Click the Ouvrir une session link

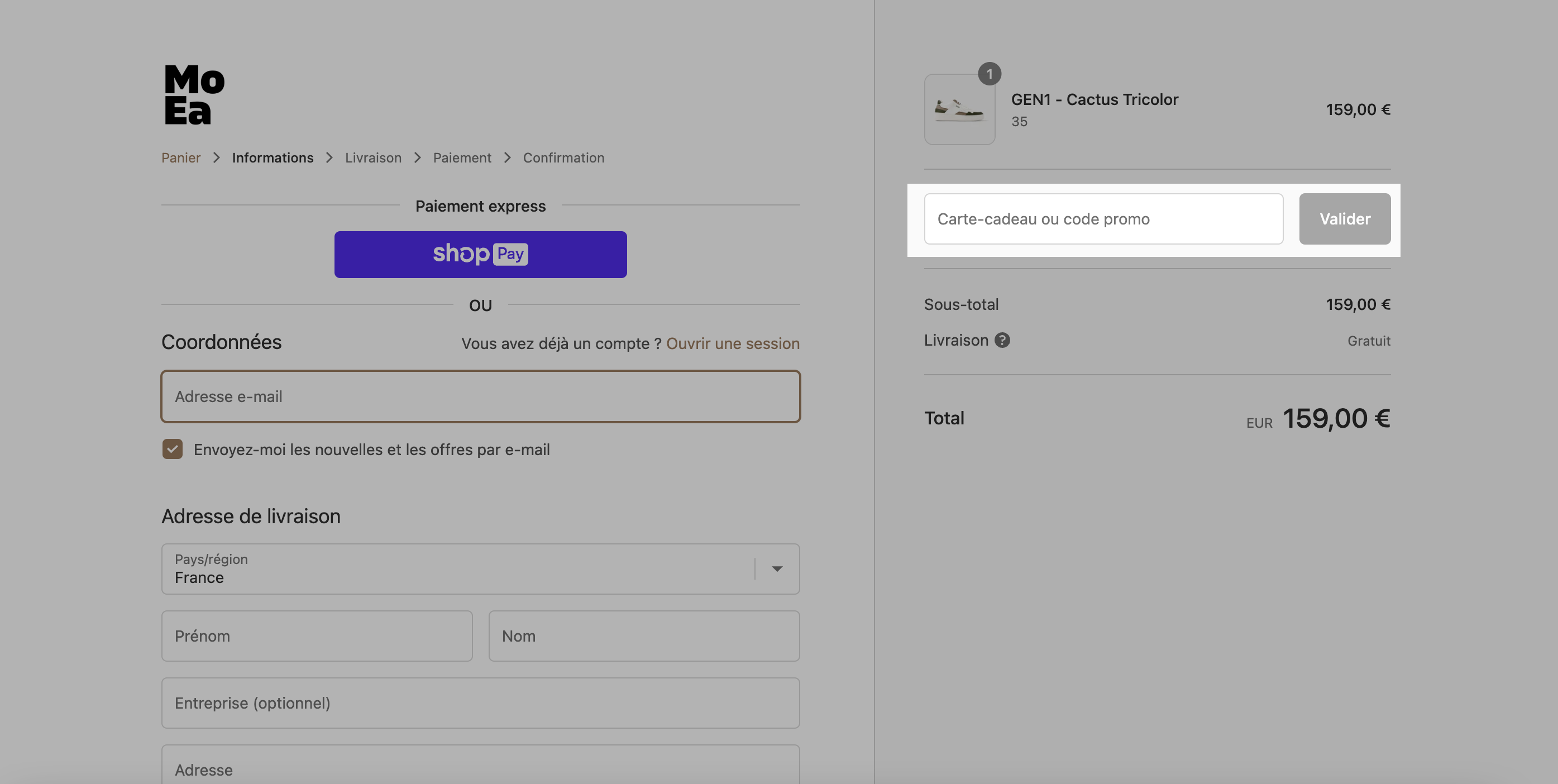pyautogui.click(x=733, y=343)
